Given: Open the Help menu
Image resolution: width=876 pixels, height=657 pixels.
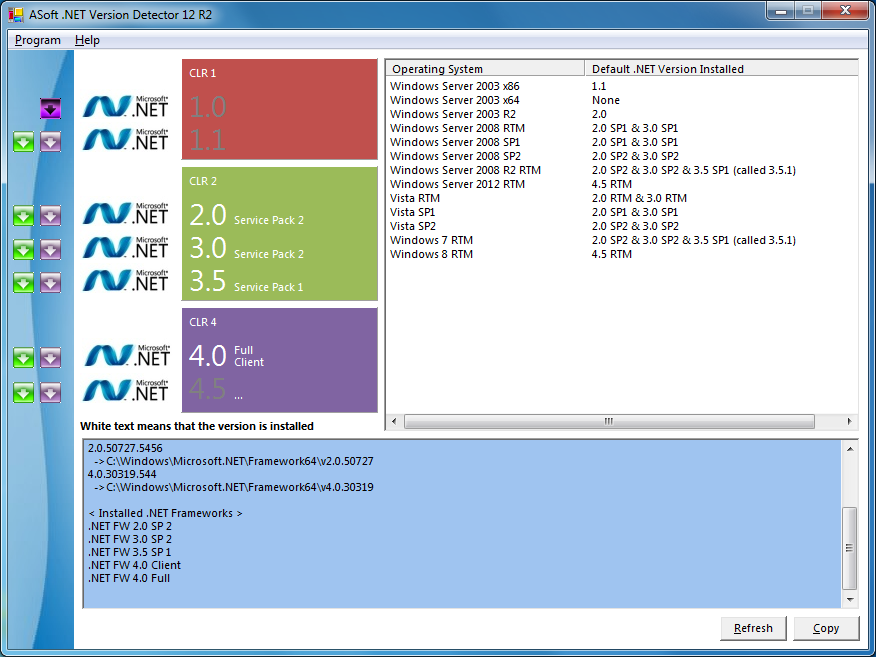Looking at the screenshot, I should tap(87, 40).
